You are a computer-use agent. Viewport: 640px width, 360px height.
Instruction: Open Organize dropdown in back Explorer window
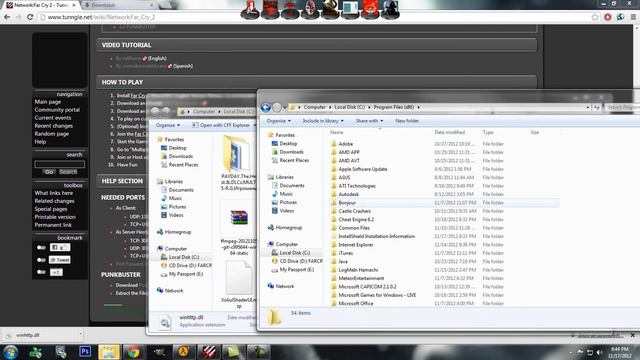pyautogui.click(x=168, y=125)
